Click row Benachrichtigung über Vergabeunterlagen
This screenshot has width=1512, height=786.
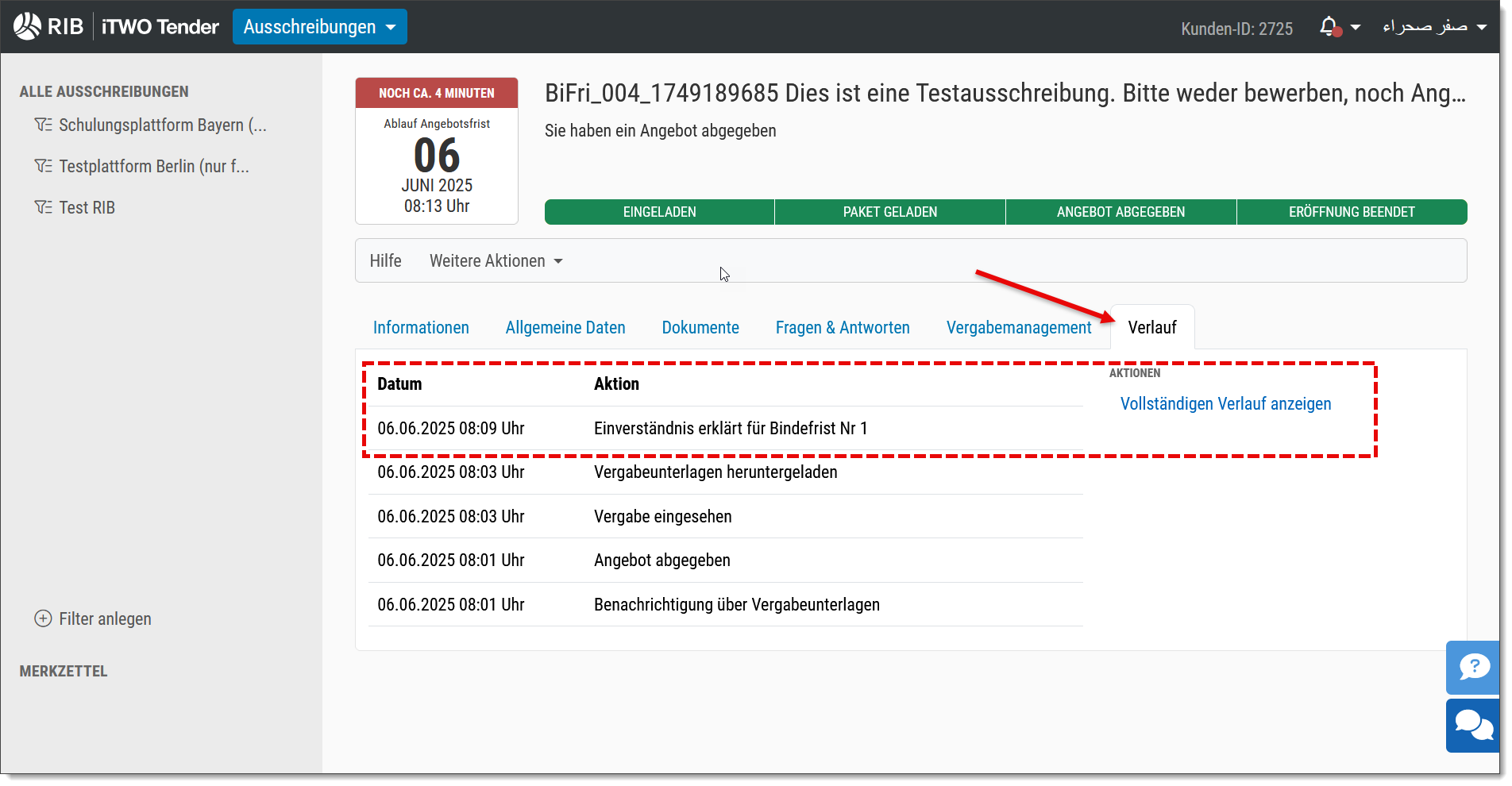click(725, 605)
